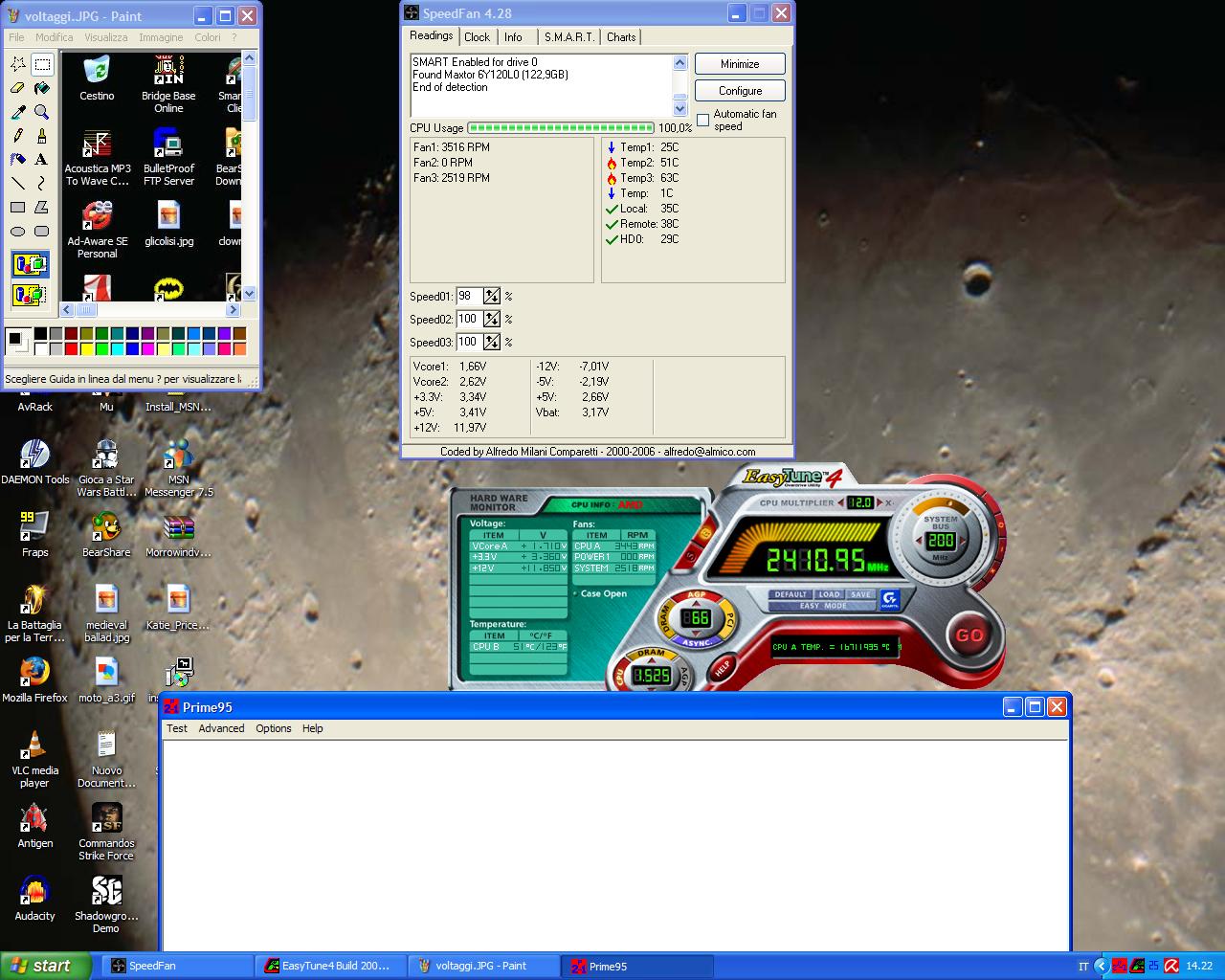
Task: Click the LOAD button in EasyTune
Action: coord(829,594)
